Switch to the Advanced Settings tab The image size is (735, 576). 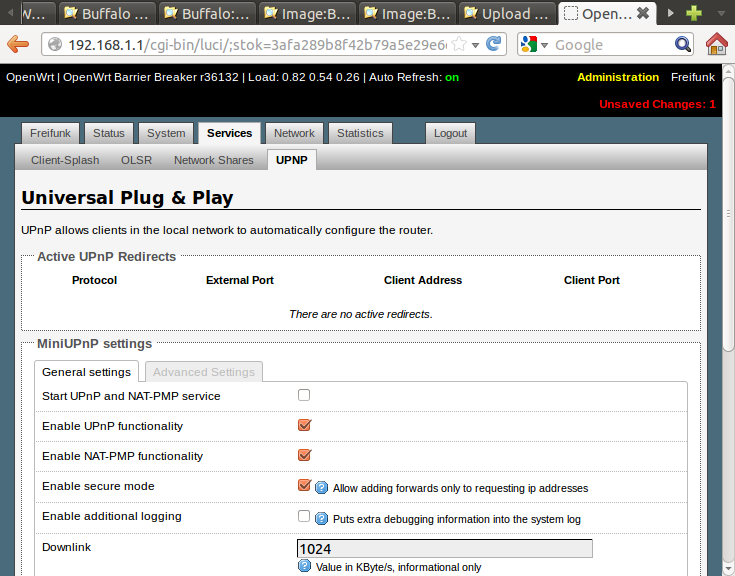(x=204, y=372)
